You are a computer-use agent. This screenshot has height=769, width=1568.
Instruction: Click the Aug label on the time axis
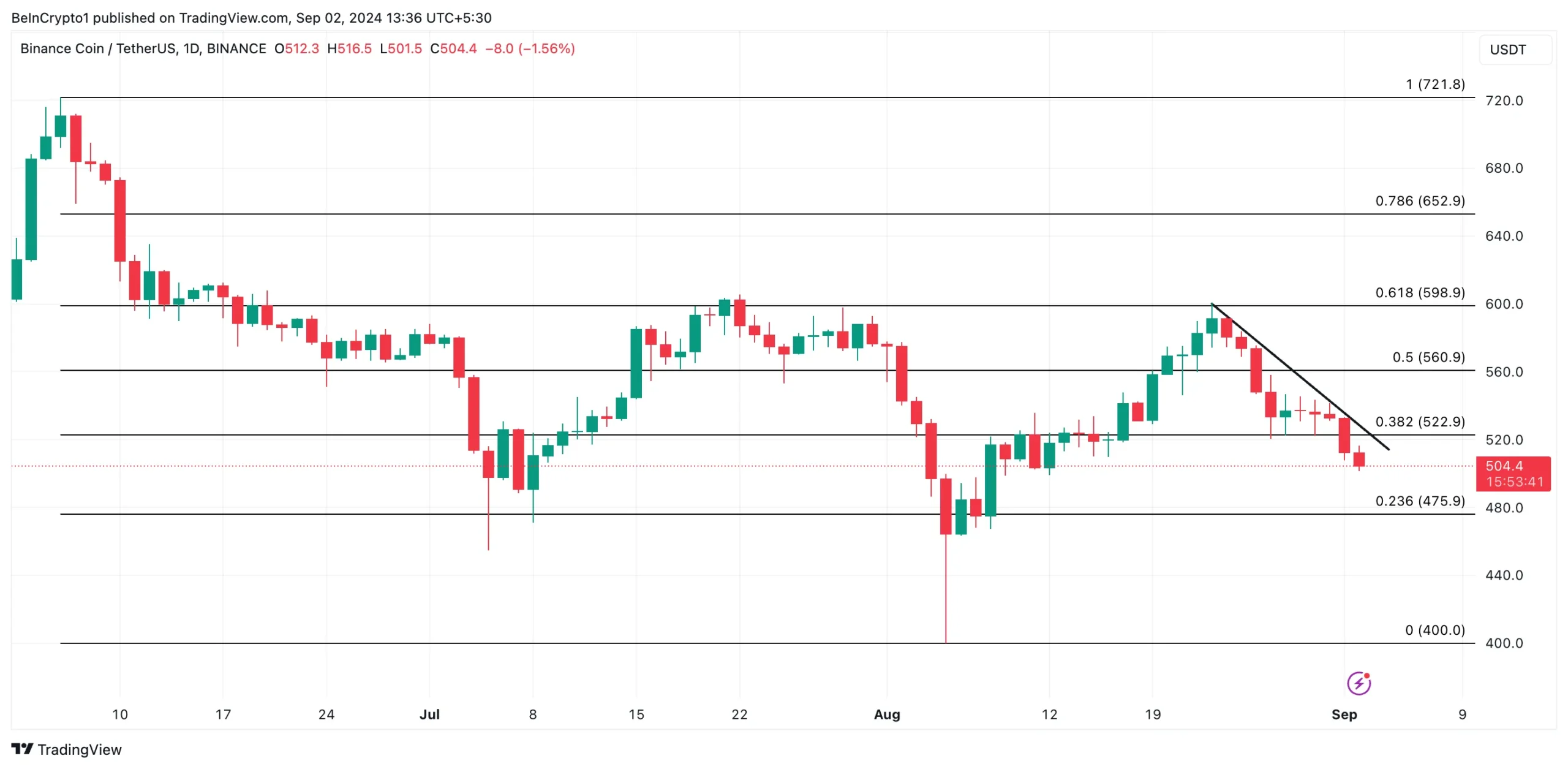tap(886, 714)
